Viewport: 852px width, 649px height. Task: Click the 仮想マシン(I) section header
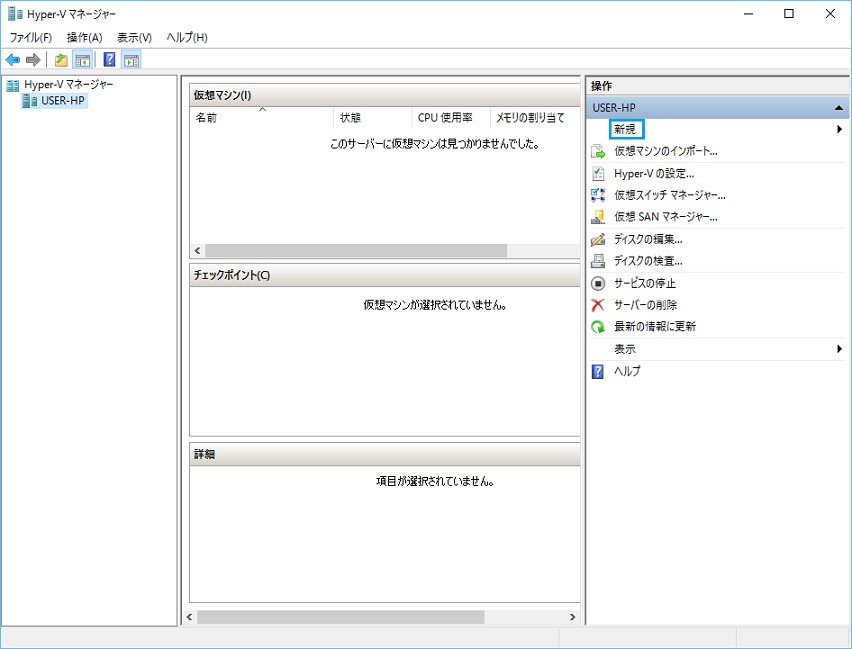(x=385, y=95)
